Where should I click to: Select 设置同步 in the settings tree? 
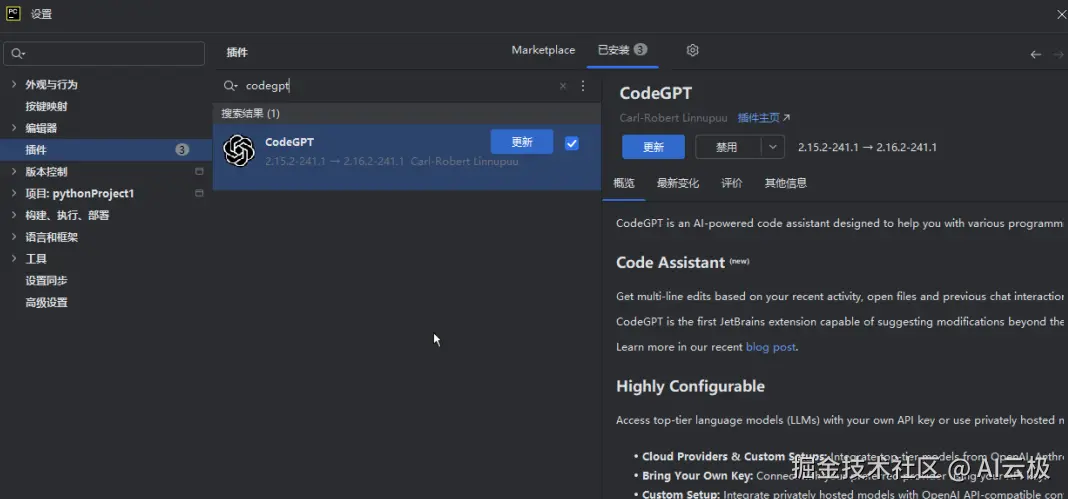(x=46, y=280)
